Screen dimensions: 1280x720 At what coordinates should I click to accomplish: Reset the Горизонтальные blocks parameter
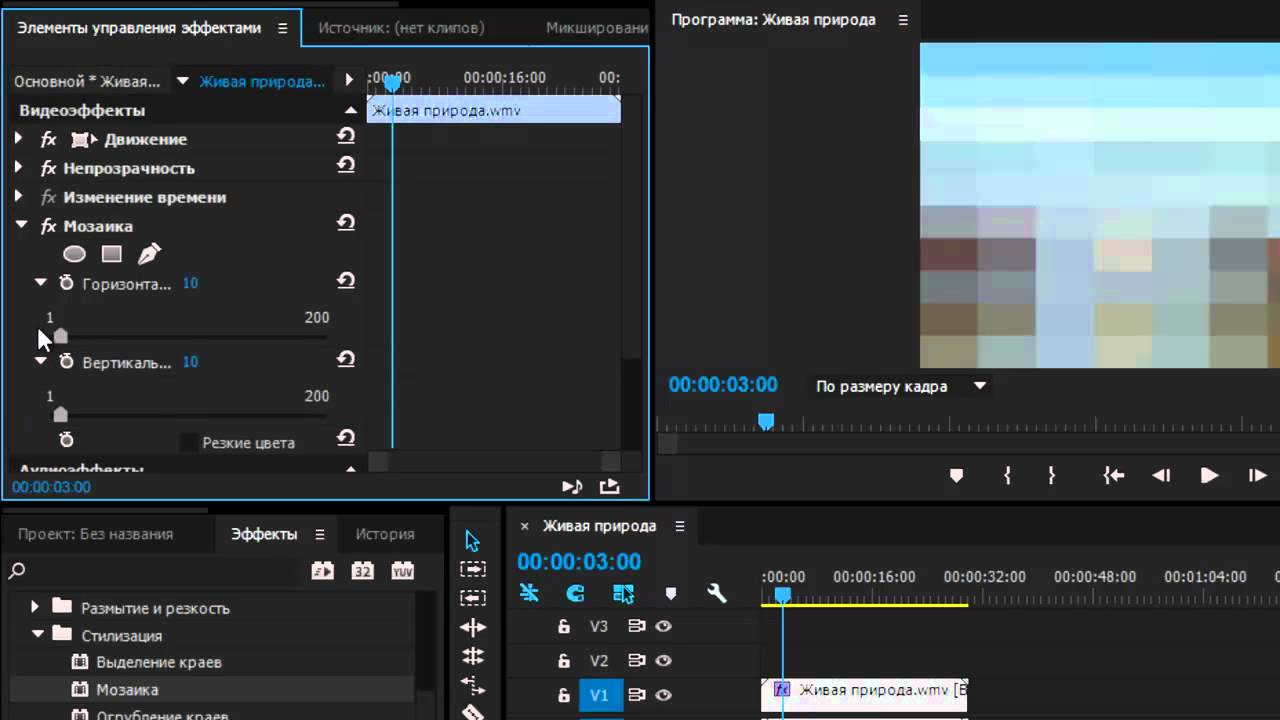click(346, 282)
